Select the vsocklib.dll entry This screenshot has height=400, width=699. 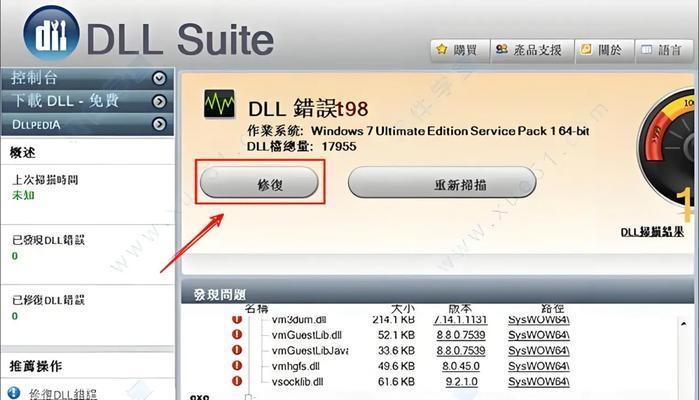pyautogui.click(x=297, y=382)
